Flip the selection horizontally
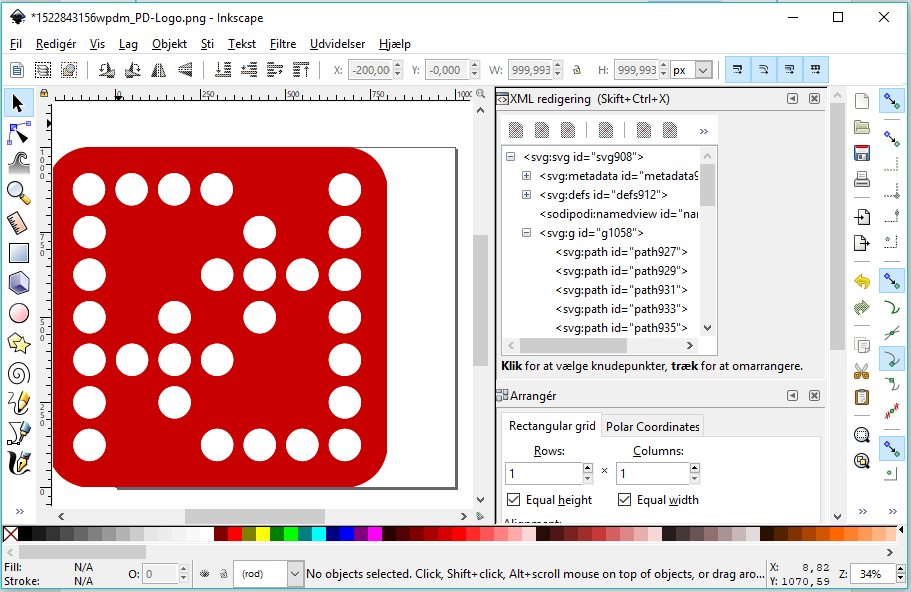This screenshot has height=592, width=911. 159,70
